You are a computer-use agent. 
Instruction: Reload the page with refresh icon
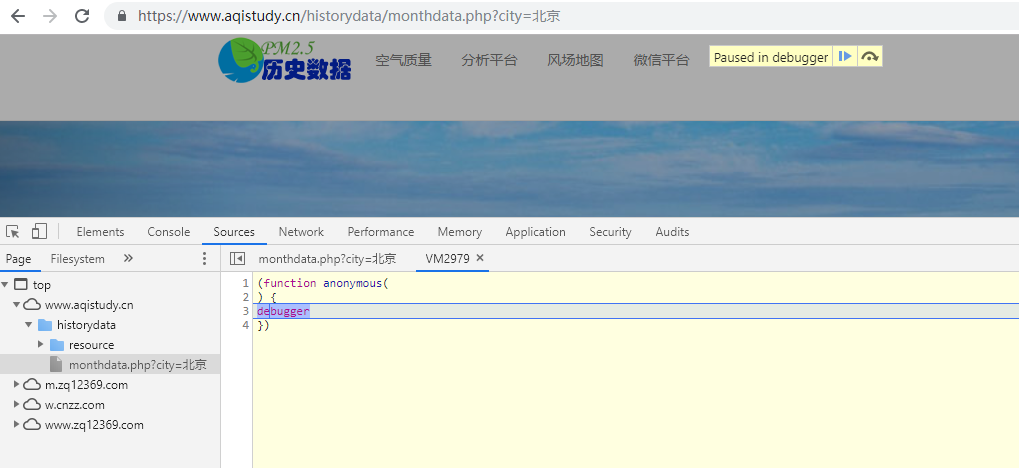pyautogui.click(x=82, y=16)
